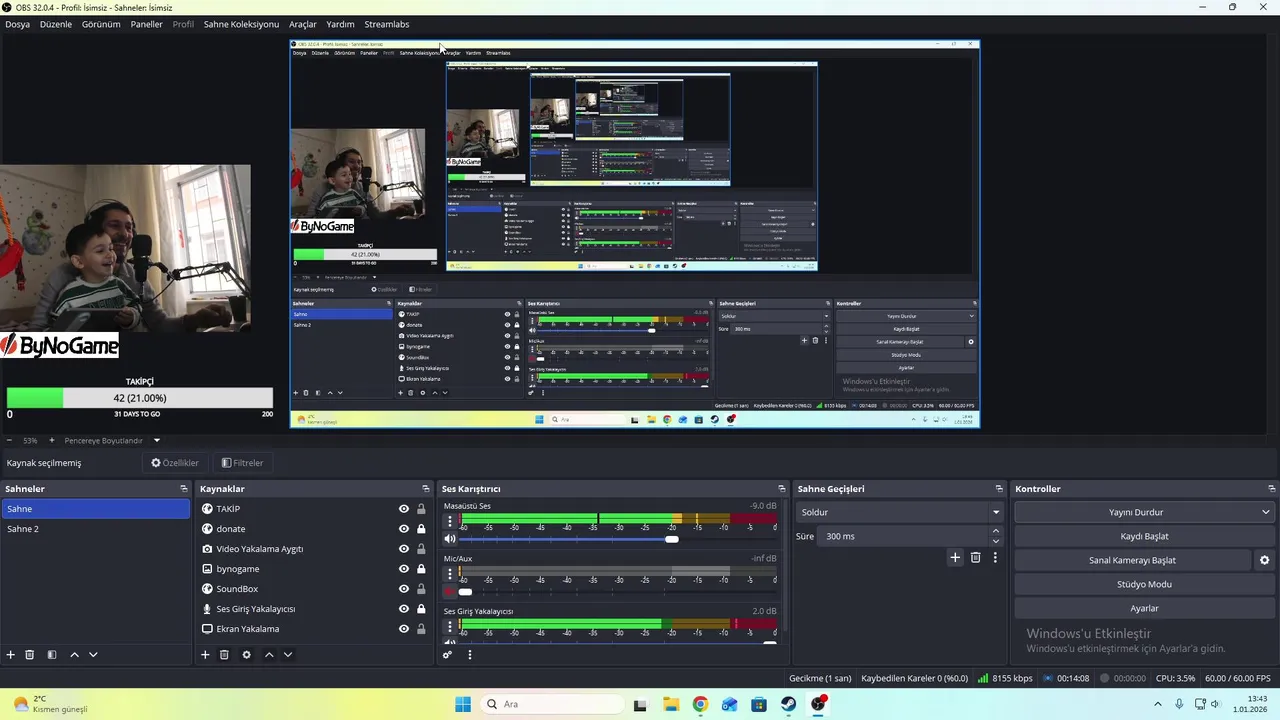The height and width of the screenshot is (720, 1280).
Task: Move scene up with the Sahneler up arrow
Action: [x=74, y=655]
